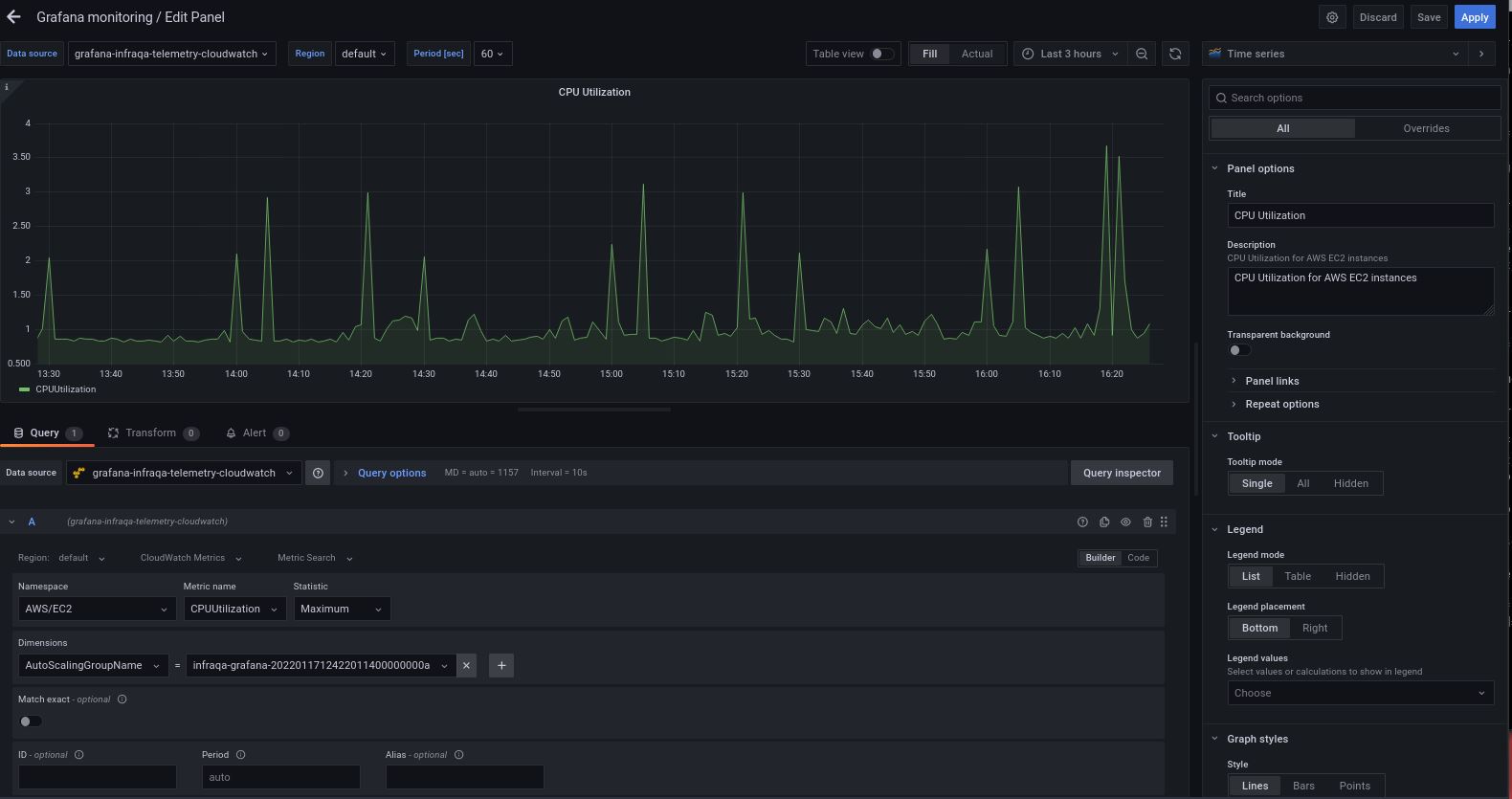The width and height of the screenshot is (1512, 799).
Task: Open Time series visualization picker
Action: point(1333,54)
